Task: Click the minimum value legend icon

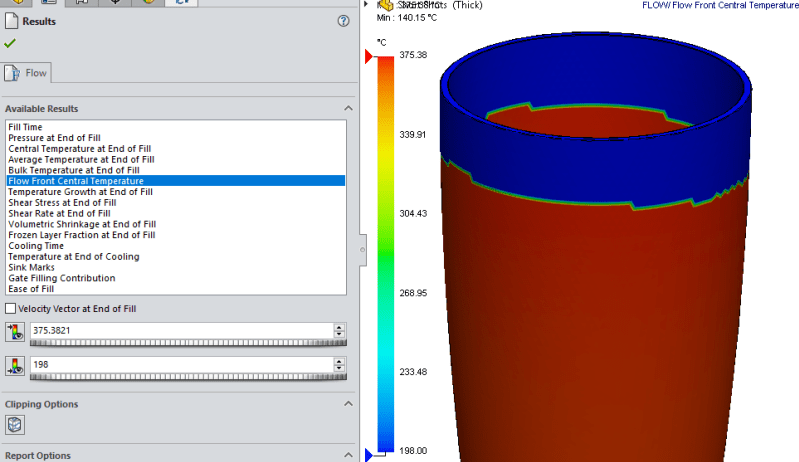Action: click(15, 366)
